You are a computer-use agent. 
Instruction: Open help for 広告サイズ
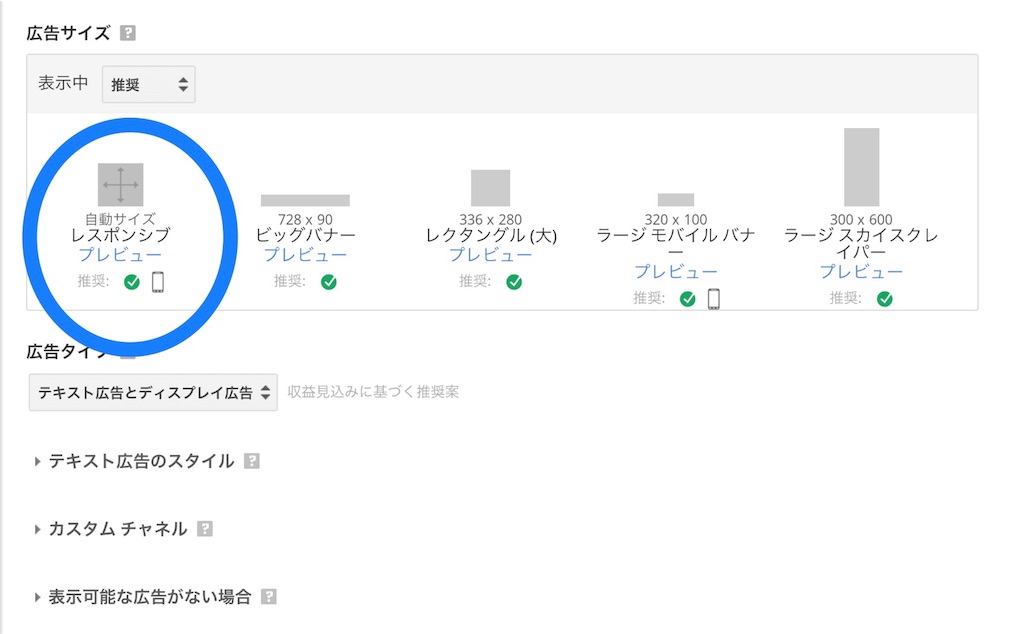(x=129, y=31)
